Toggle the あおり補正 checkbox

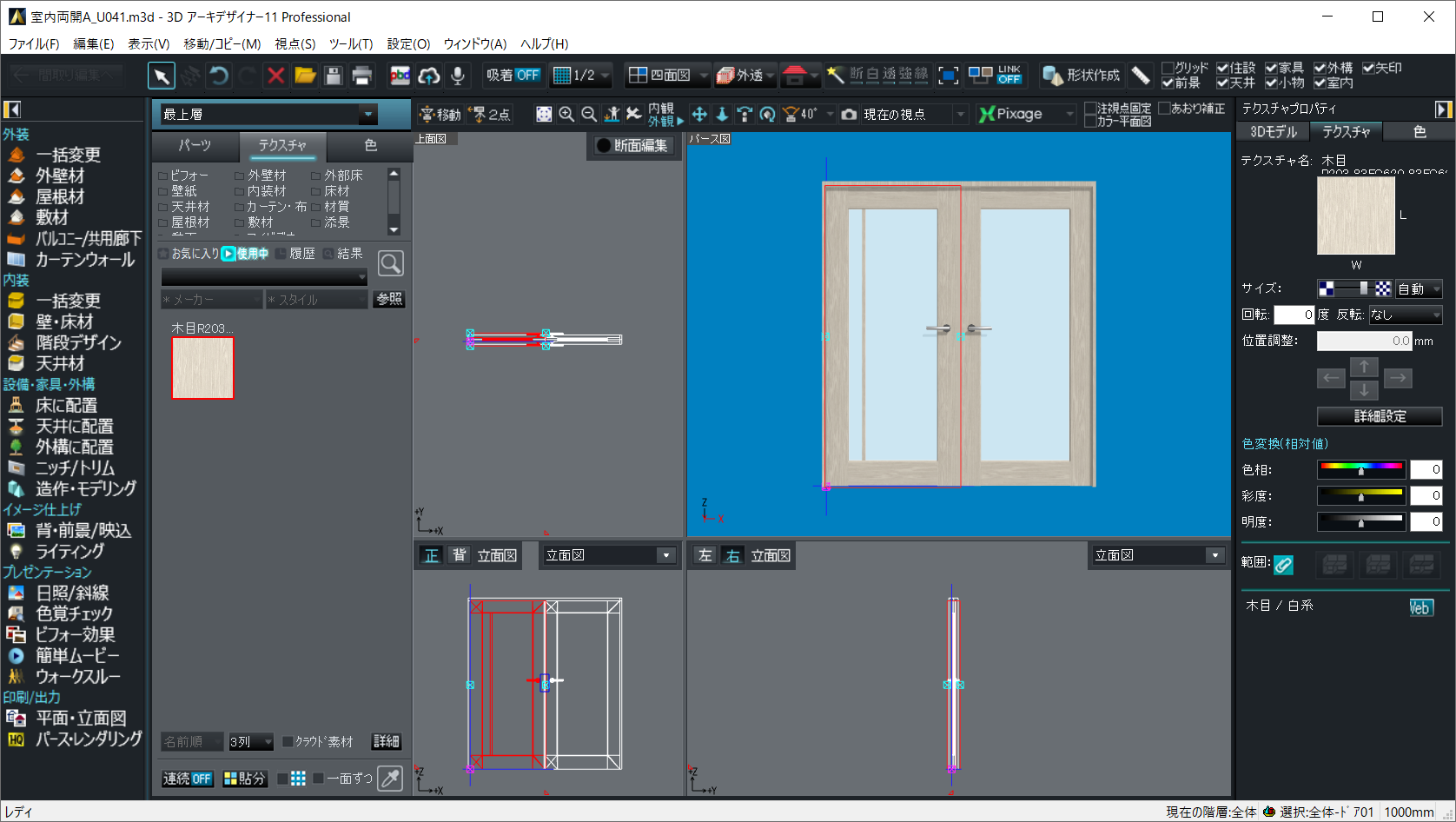click(1164, 109)
